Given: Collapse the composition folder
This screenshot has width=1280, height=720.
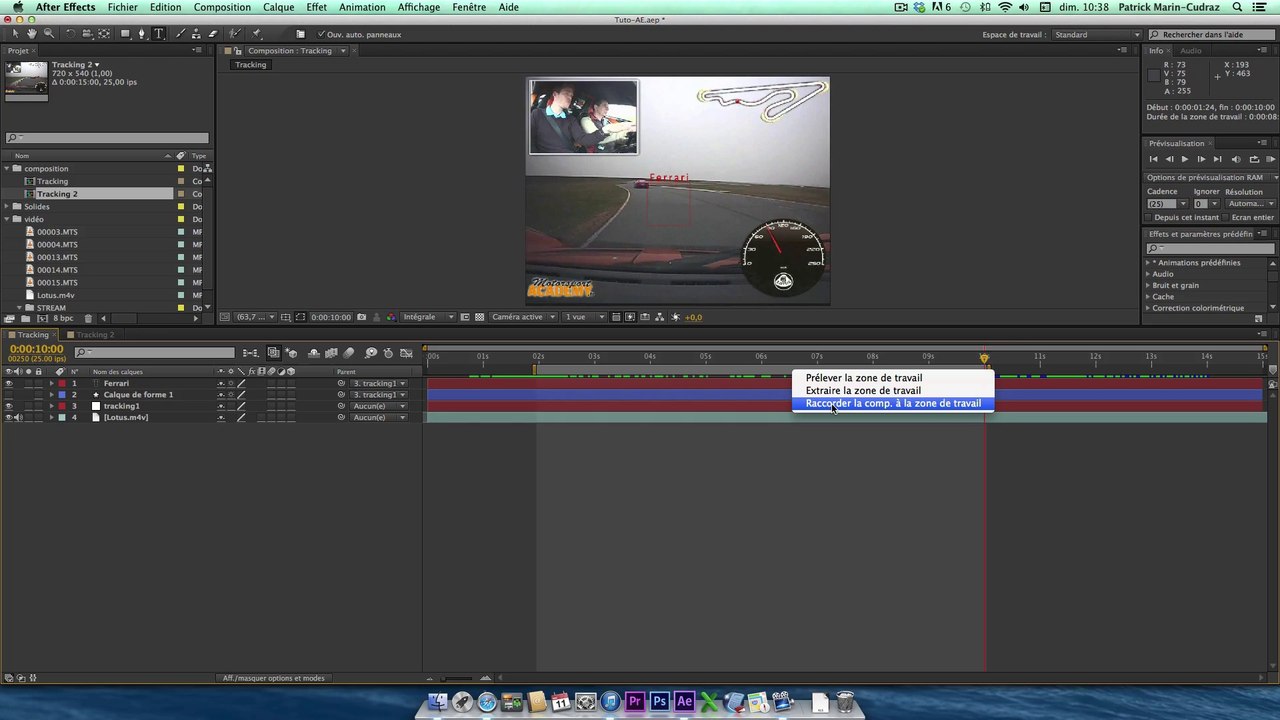Looking at the screenshot, I should (7, 169).
